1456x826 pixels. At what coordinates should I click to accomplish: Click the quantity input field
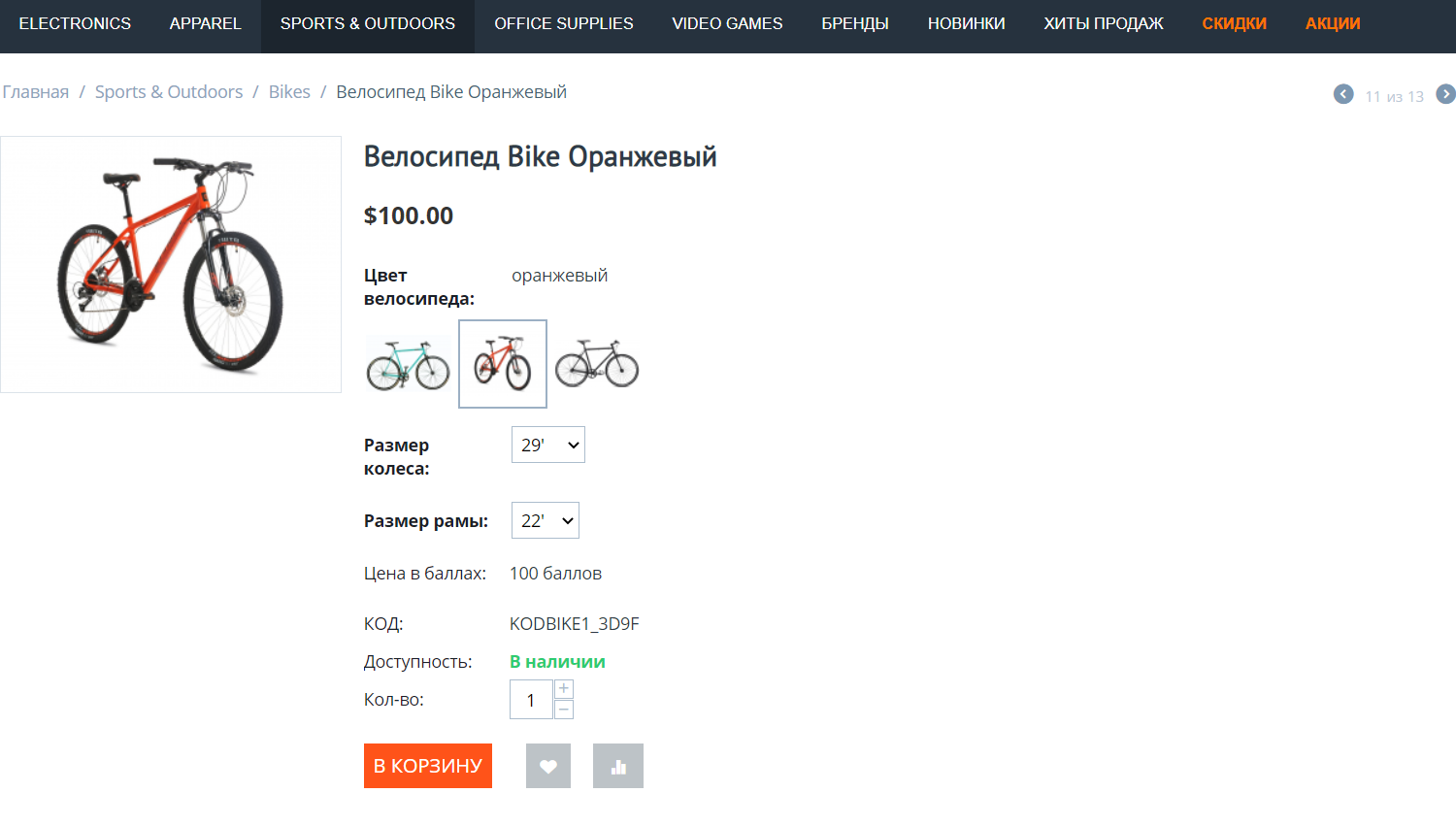tap(531, 700)
